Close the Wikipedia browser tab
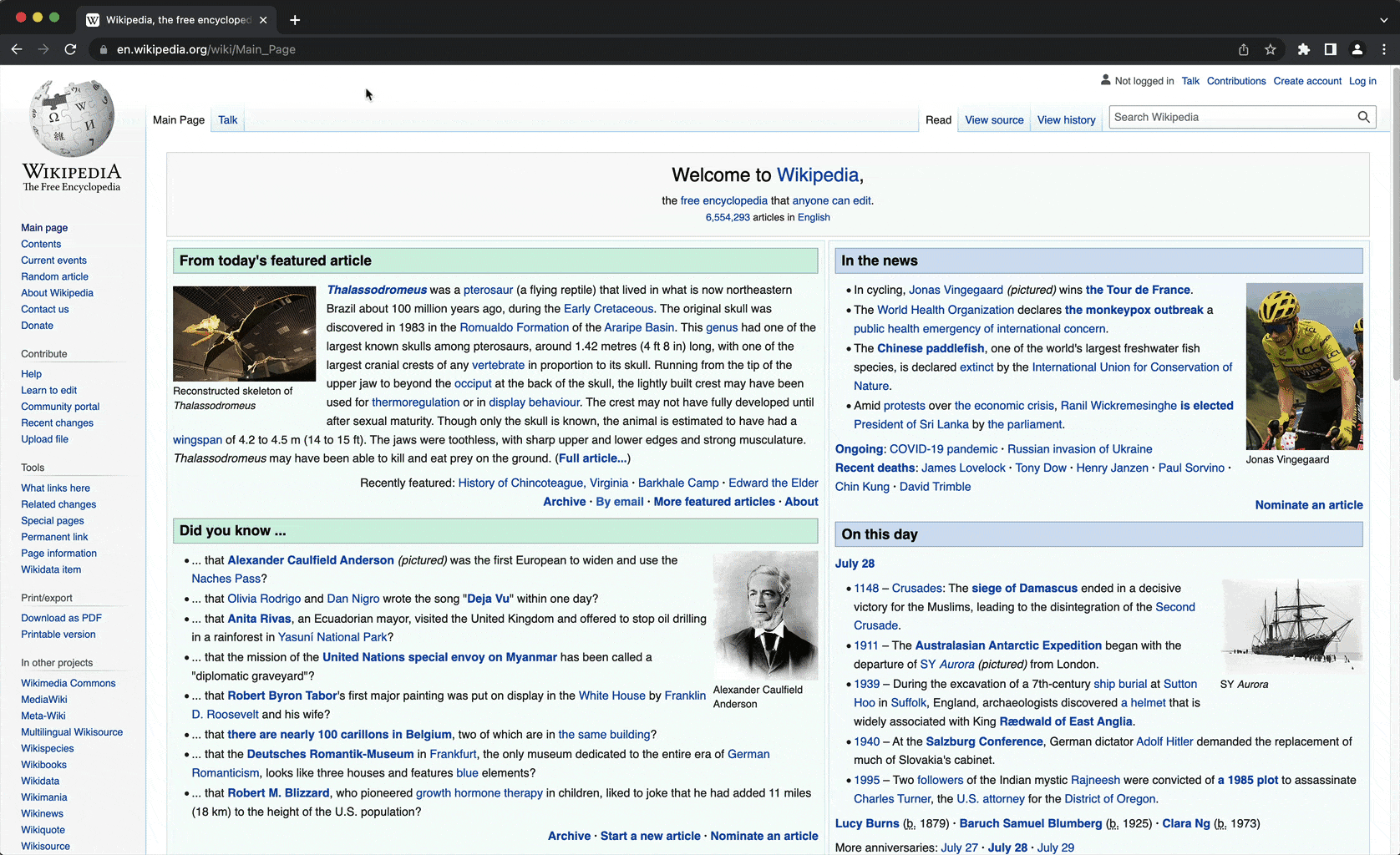This screenshot has width=1400, height=855. (263, 20)
